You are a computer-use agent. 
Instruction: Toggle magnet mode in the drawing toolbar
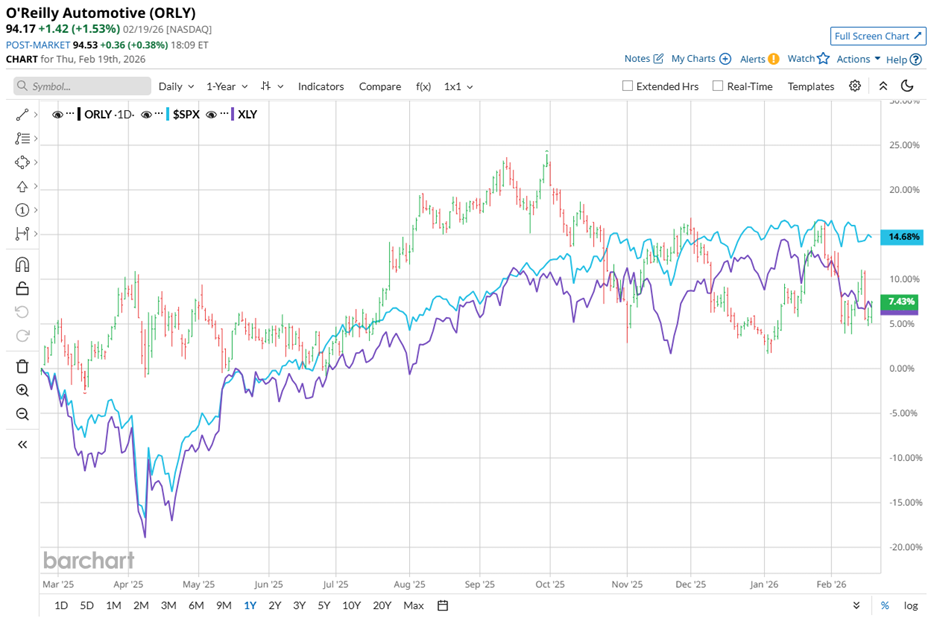coord(20,264)
